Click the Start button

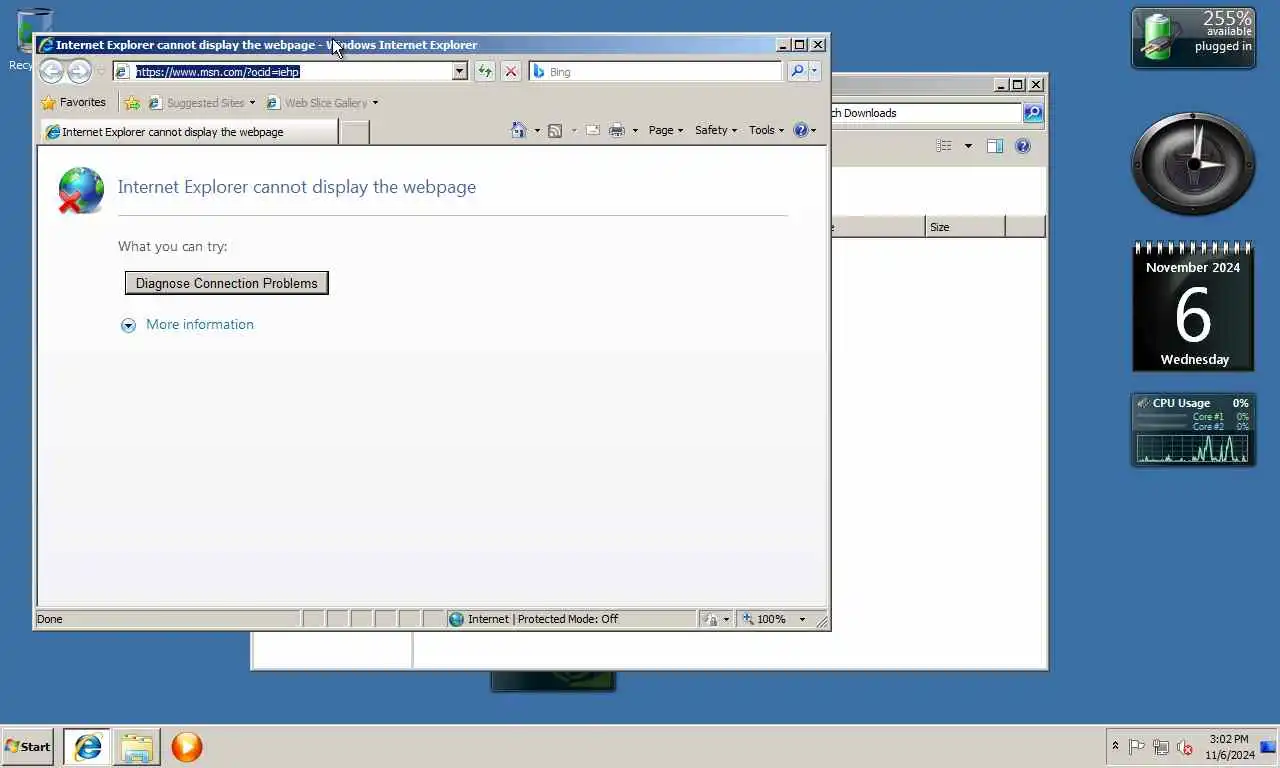(28, 746)
